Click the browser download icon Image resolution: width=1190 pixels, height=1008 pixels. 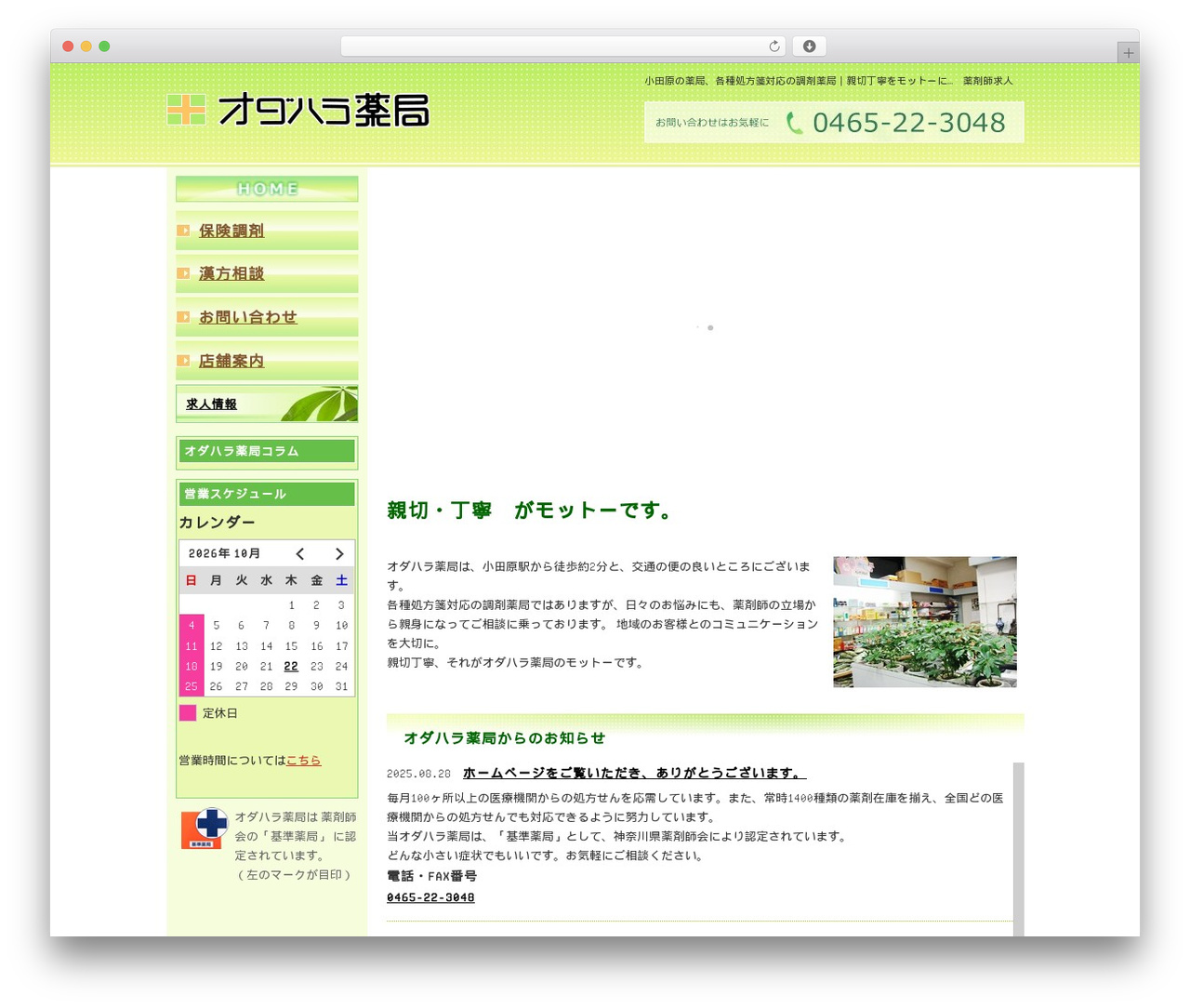tap(809, 46)
